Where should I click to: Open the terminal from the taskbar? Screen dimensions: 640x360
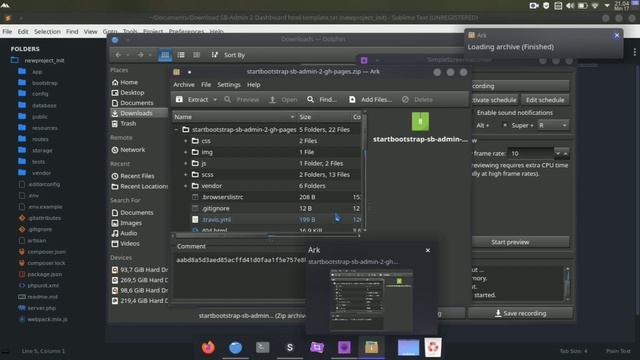262,347
